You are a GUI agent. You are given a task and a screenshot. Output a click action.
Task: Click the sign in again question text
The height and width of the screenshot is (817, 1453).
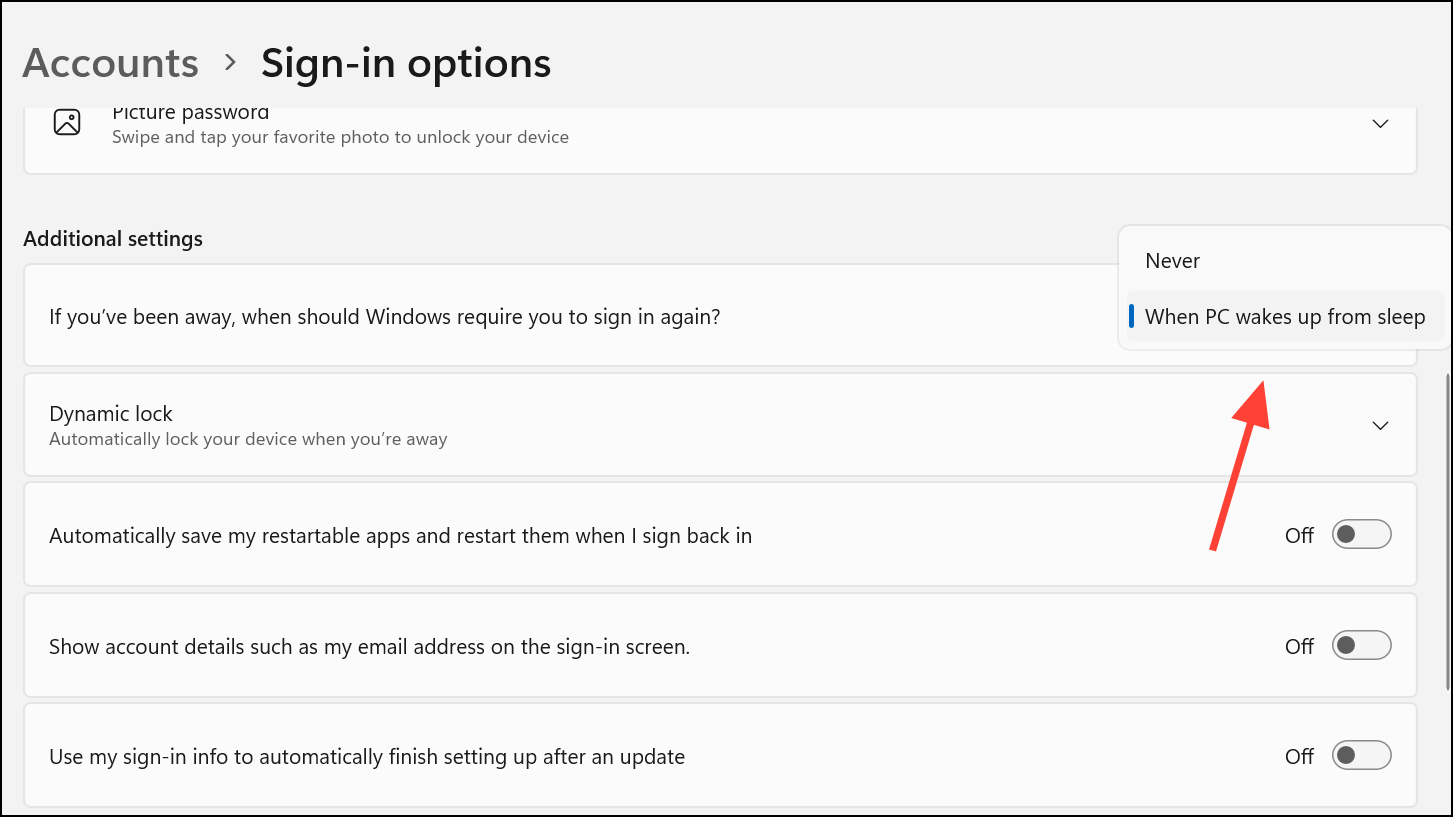[385, 317]
